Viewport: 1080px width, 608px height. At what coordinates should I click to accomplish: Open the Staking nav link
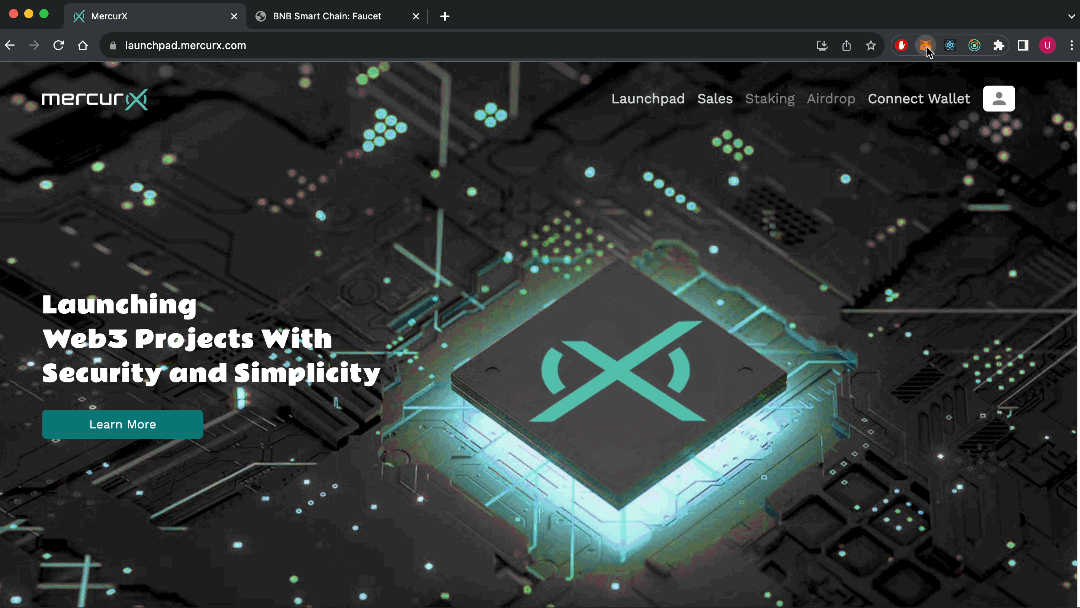coord(769,98)
